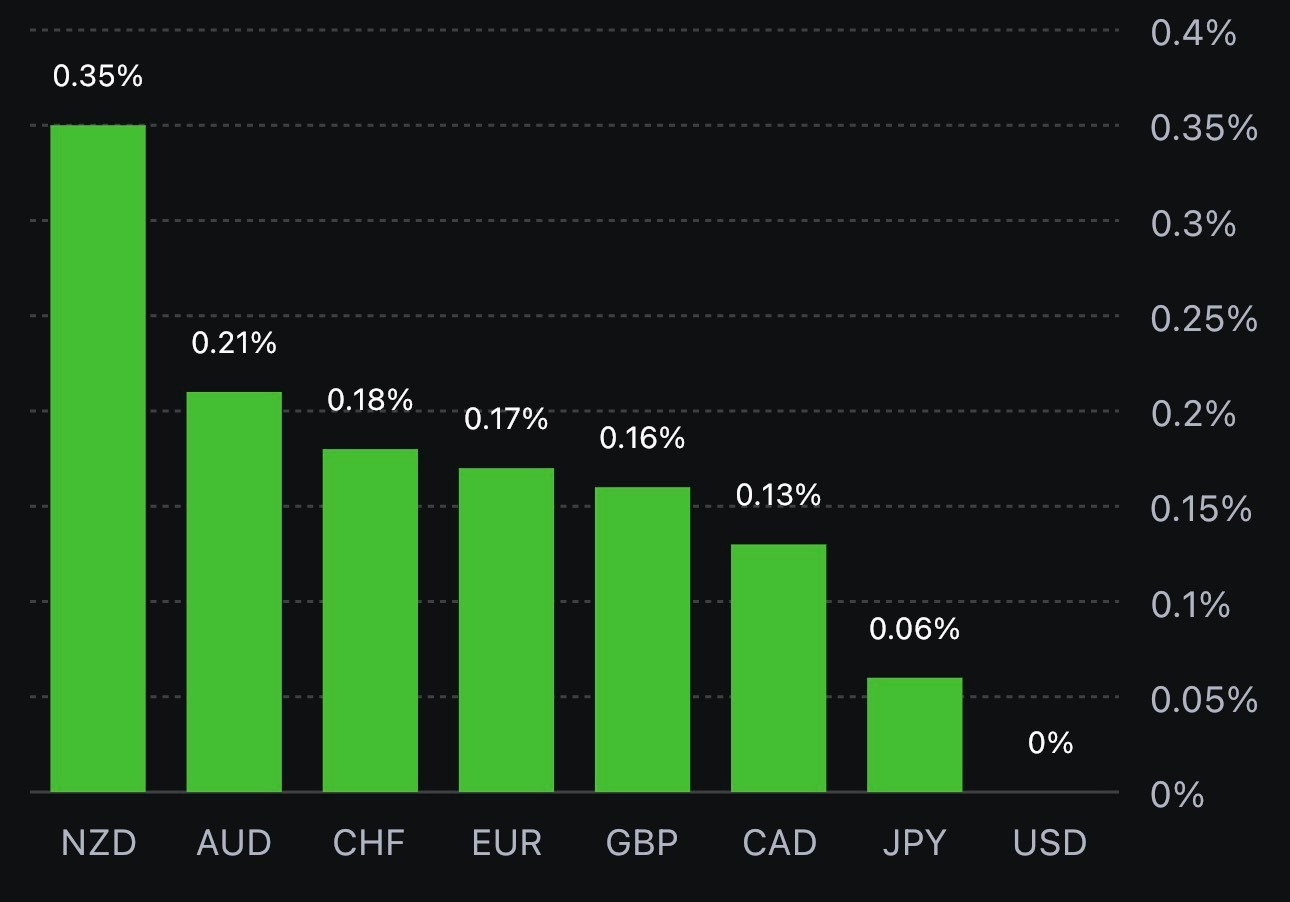The image size is (1290, 902).
Task: Click the JPY currency label
Action: [x=914, y=843]
